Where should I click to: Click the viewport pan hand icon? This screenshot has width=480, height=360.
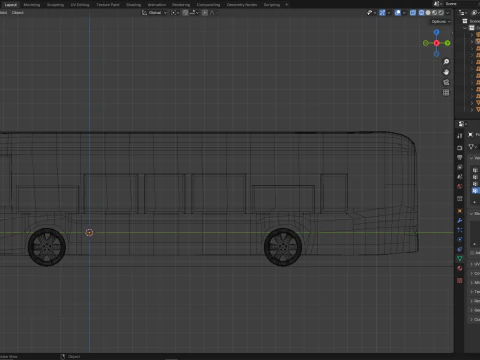(x=446, y=72)
